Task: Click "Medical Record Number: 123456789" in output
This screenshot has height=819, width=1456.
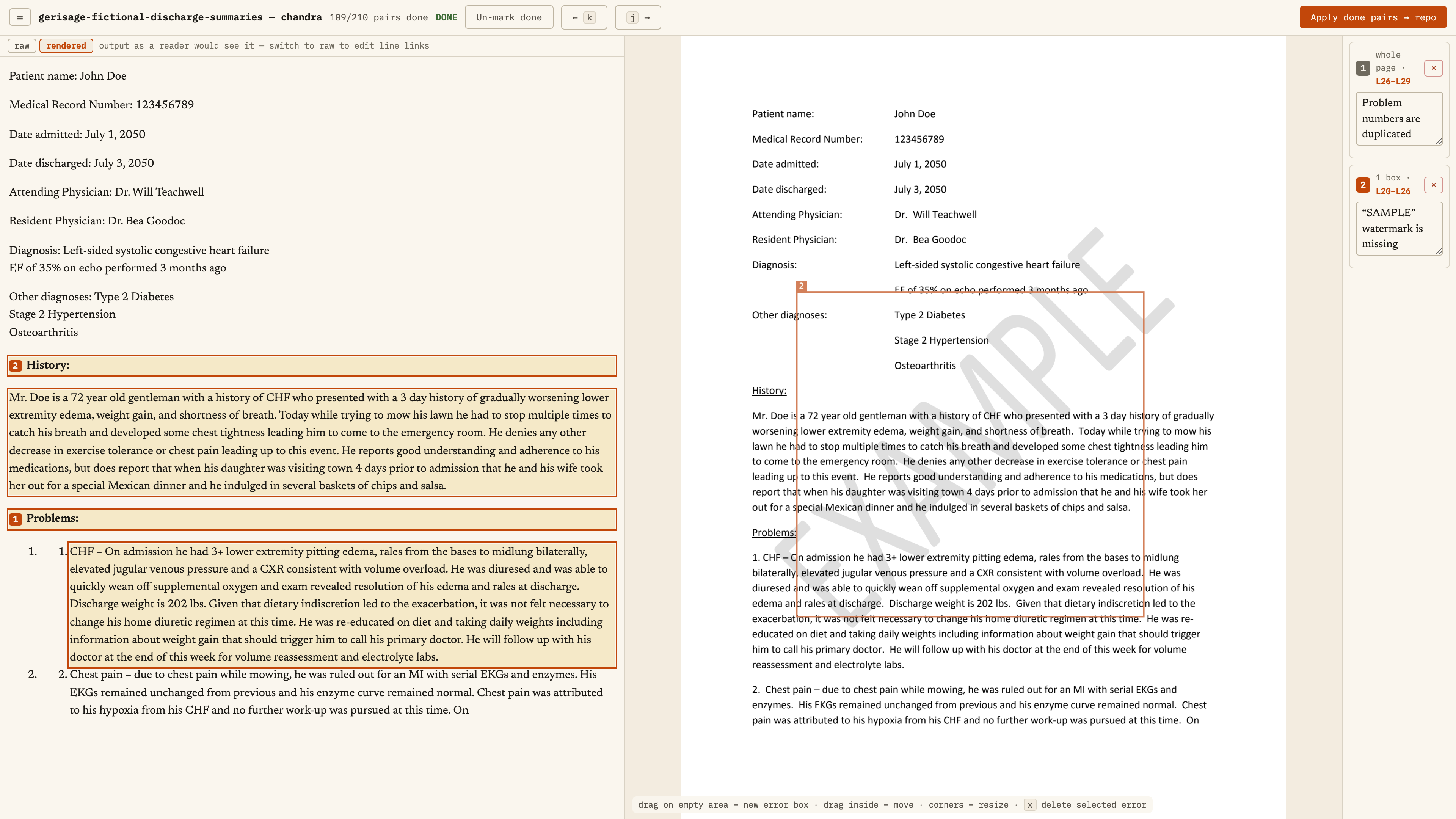Action: pyautogui.click(x=101, y=105)
